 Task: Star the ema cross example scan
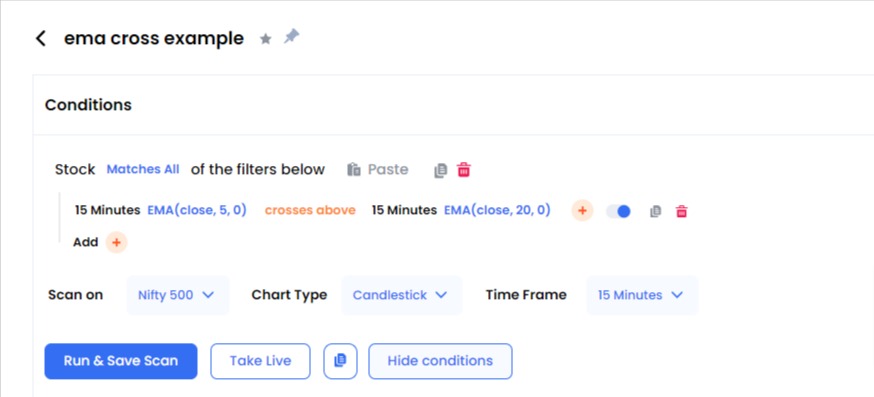click(266, 39)
